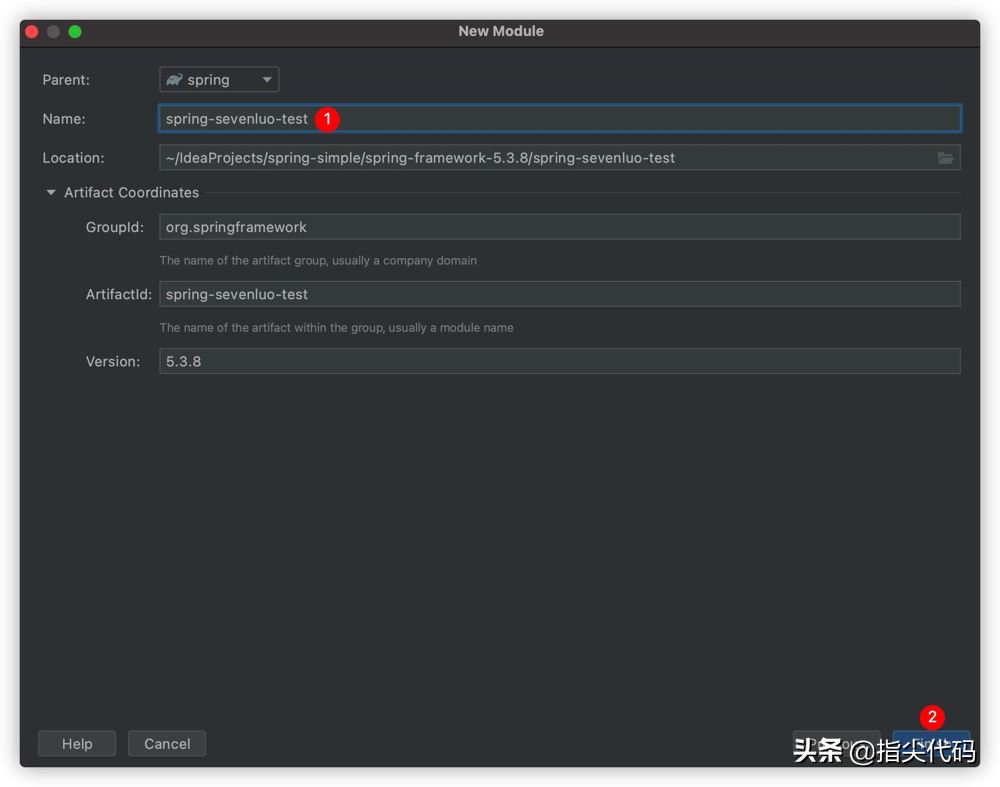
Task: Click the Previous button
Action: coord(837,744)
